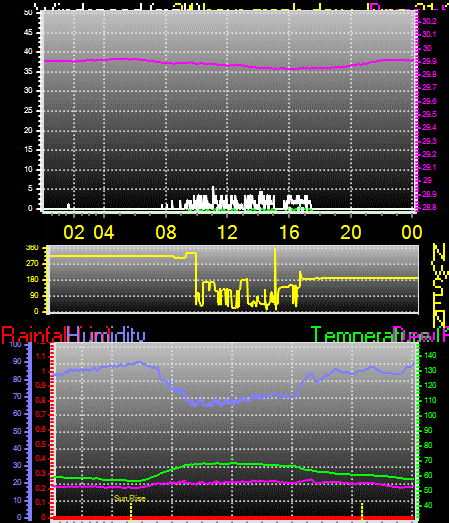Click red rainfall axis value 0.5
The height and width of the screenshot is (523, 449).
(40, 444)
